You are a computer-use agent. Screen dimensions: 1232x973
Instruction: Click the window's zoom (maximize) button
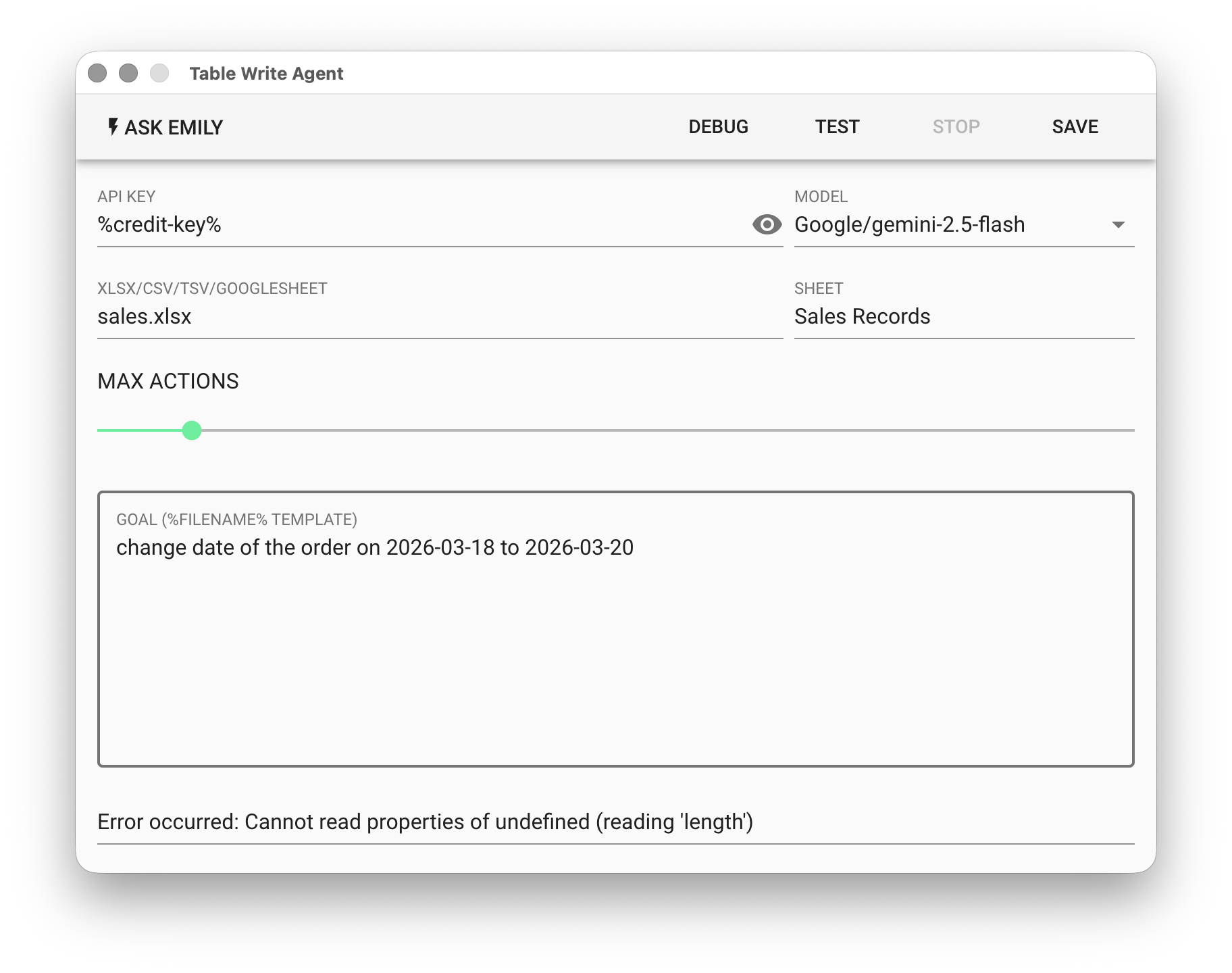tap(159, 73)
